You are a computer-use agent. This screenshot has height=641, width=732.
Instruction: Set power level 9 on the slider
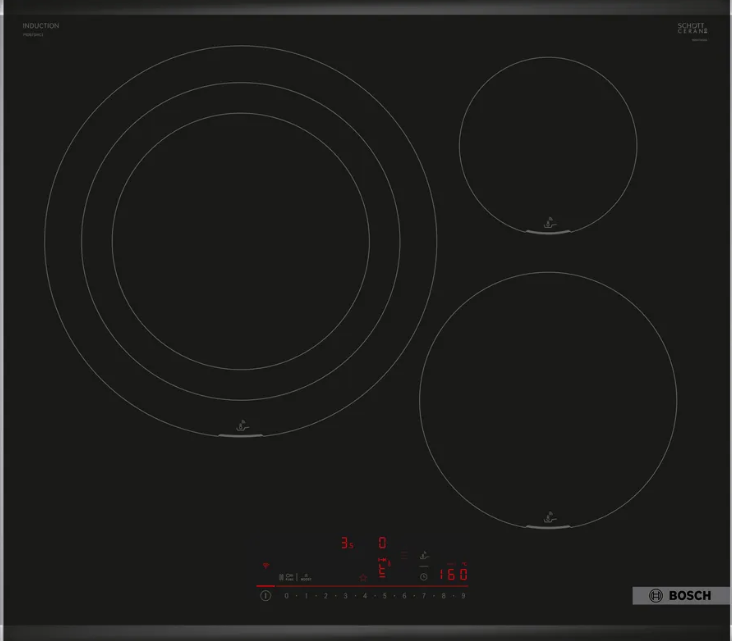pos(463,596)
